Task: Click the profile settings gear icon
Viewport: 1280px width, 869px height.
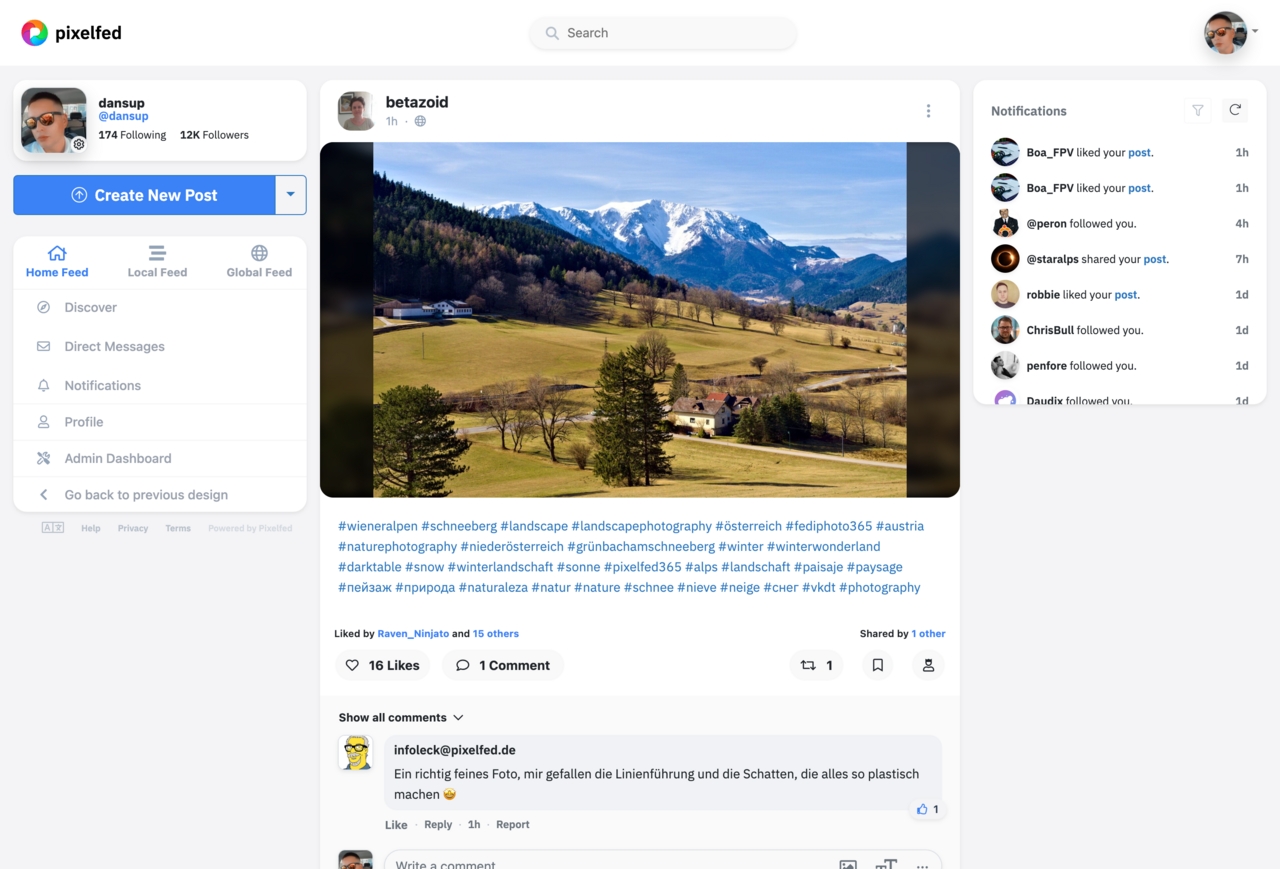Action: [x=79, y=144]
